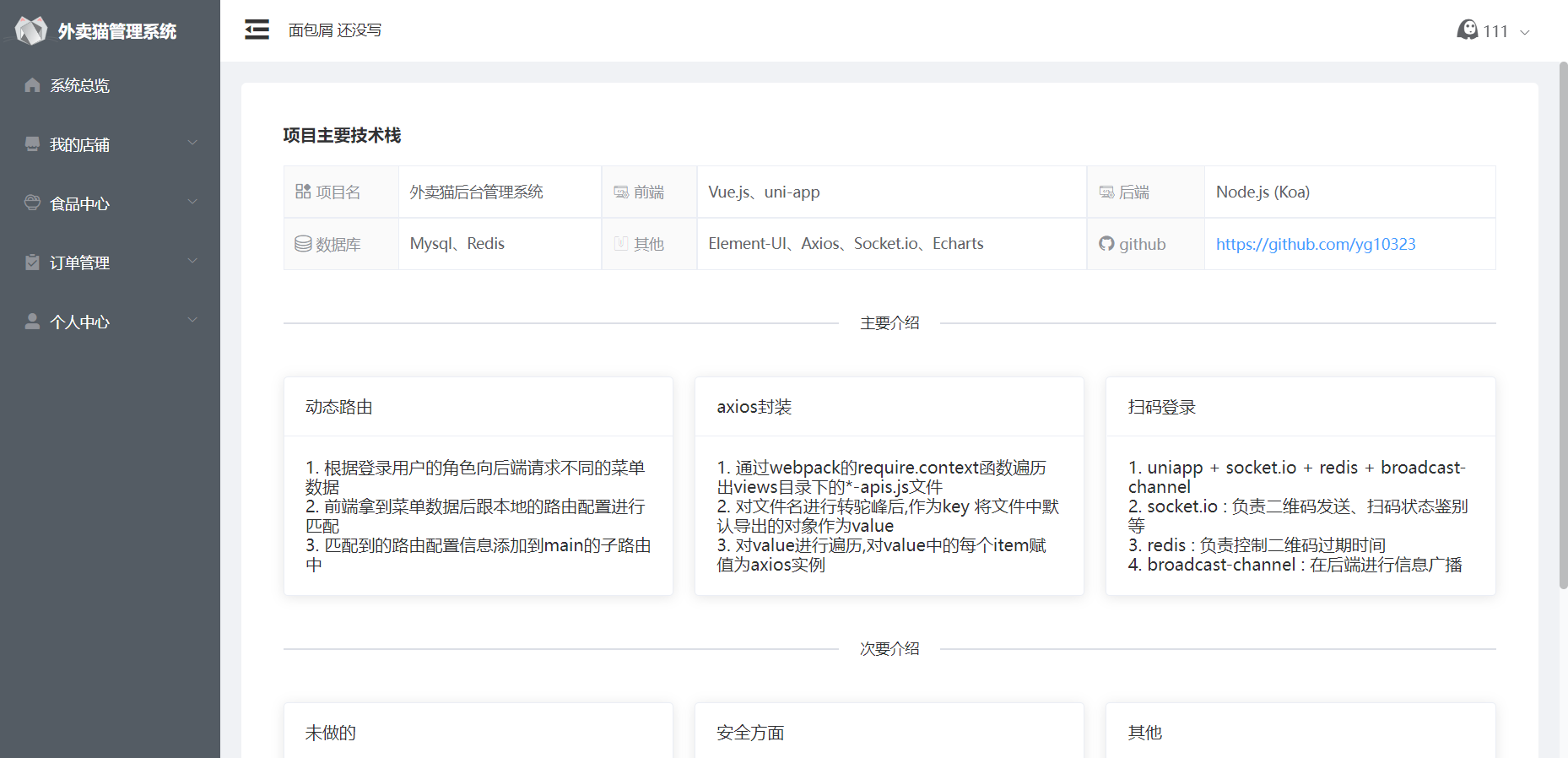Click the Vue.js、uni-app table cell
The width and height of the screenshot is (1568, 758).
[x=892, y=192]
